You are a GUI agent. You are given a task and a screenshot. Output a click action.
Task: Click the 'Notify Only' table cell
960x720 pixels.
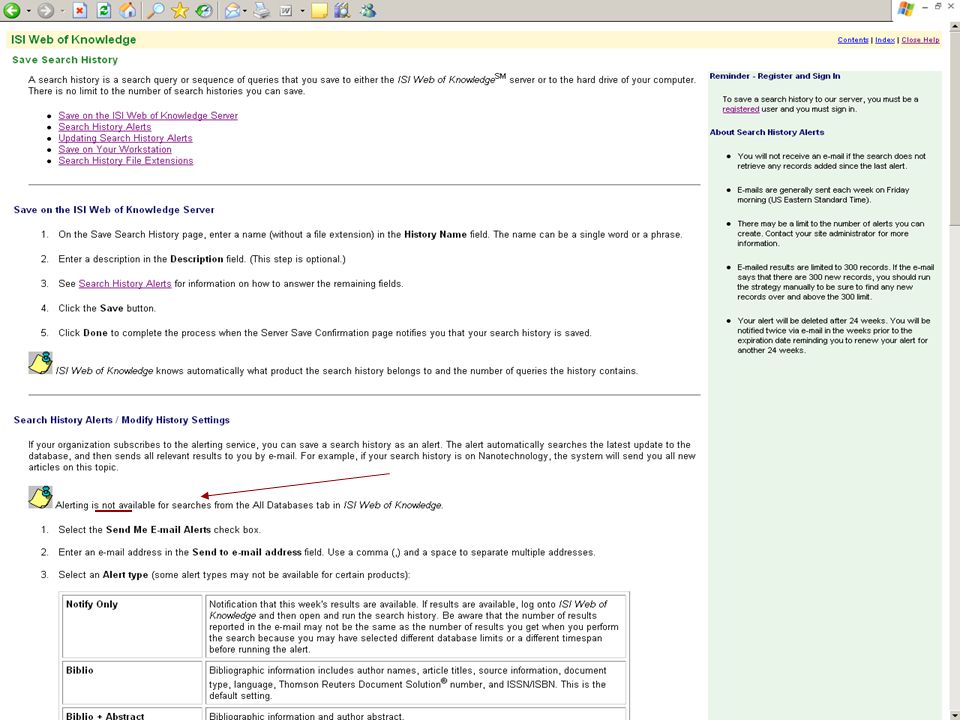(x=132, y=626)
